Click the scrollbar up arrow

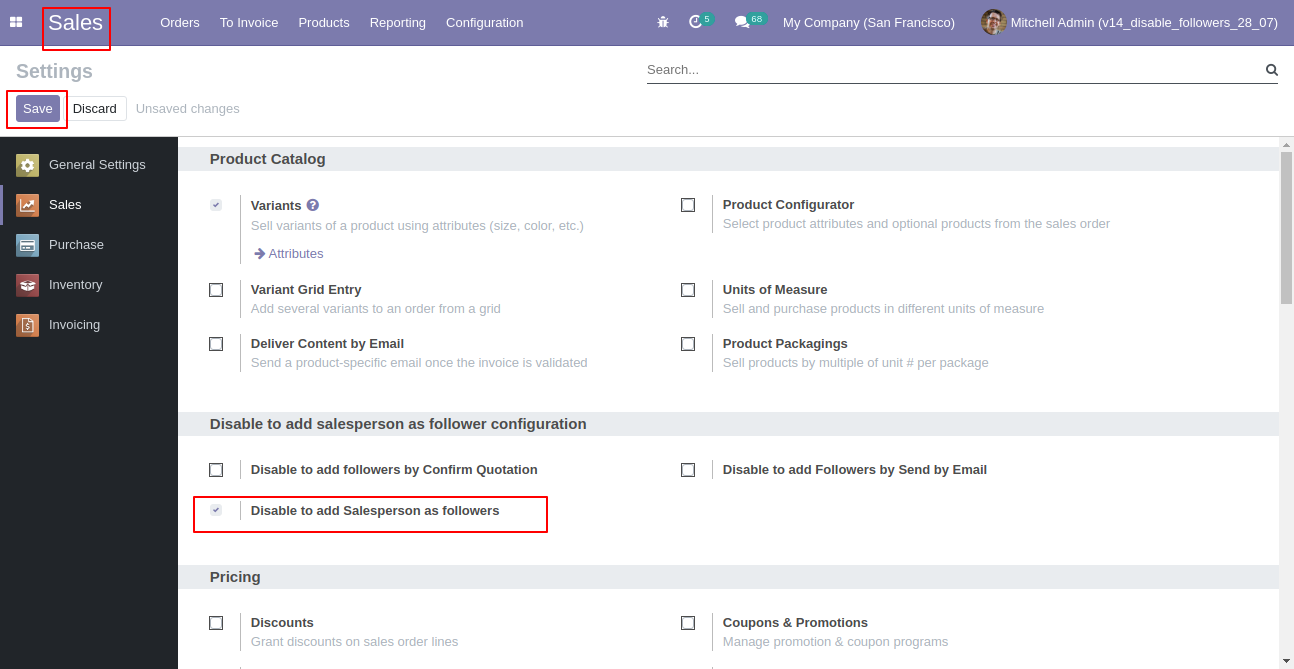(x=1286, y=144)
